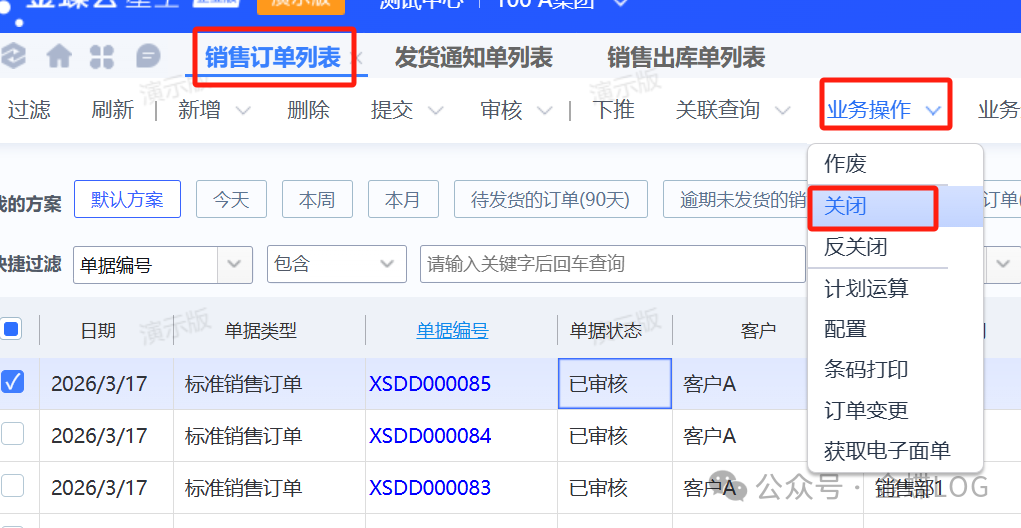Switch to the 发货通知单列表 tab
The height and width of the screenshot is (528, 1021).
click(x=473, y=58)
